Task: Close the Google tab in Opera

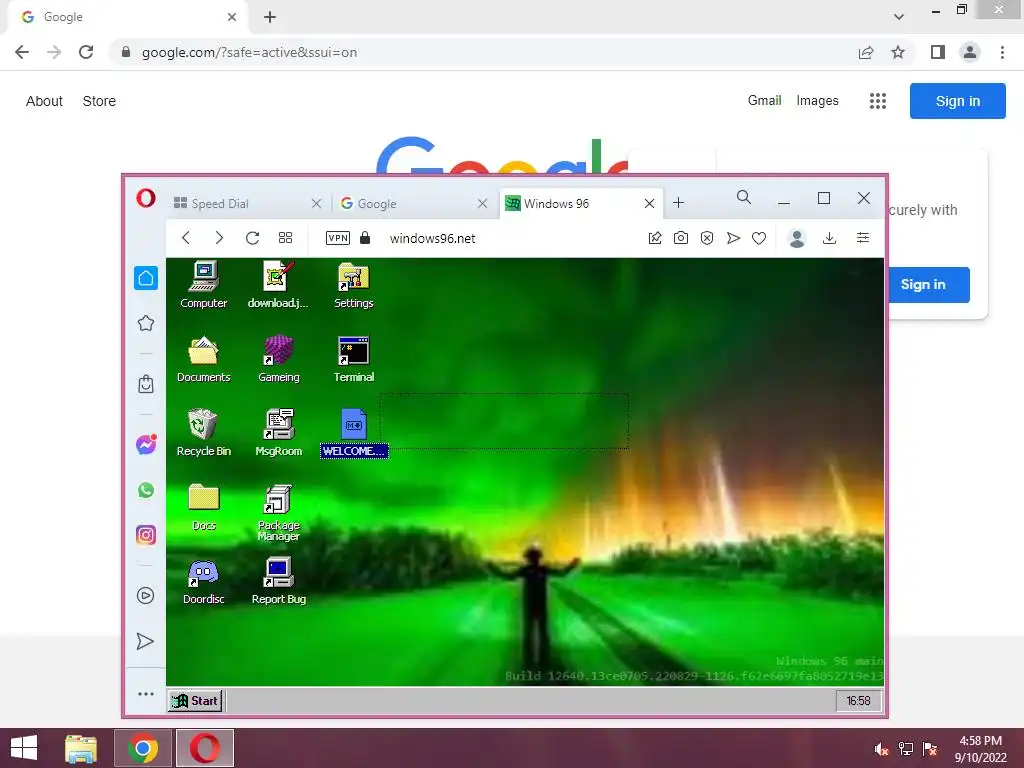Action: coord(482,204)
